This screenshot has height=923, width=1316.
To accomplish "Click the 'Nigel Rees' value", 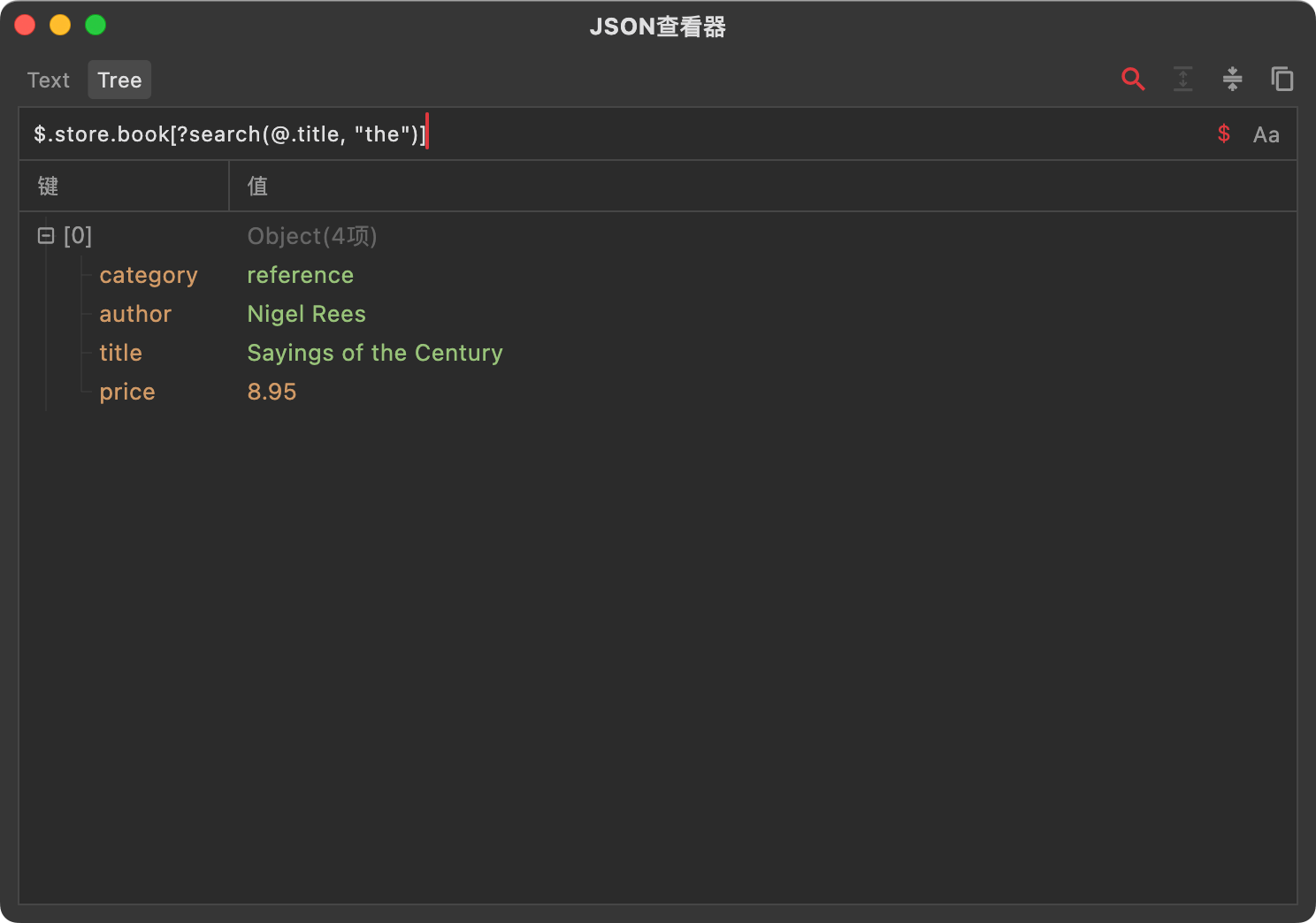I will (x=306, y=315).
